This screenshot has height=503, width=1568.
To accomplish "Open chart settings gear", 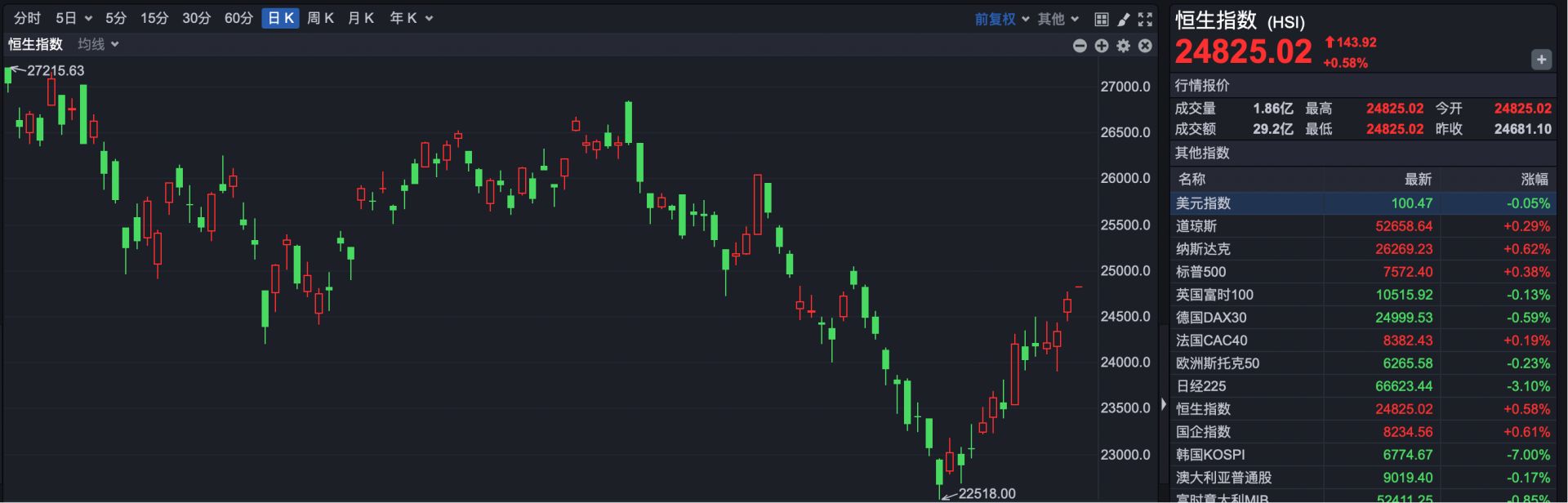I will coord(1124,46).
